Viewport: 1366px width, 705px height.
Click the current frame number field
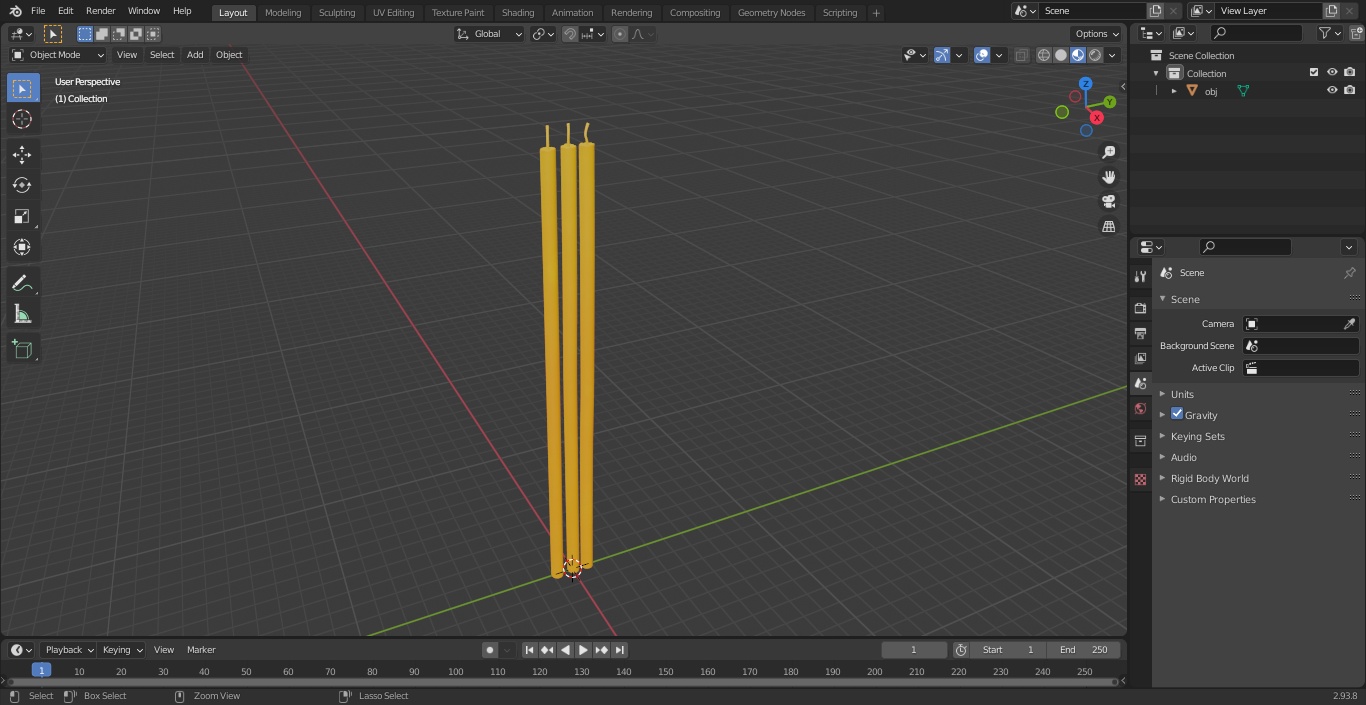(x=913, y=650)
